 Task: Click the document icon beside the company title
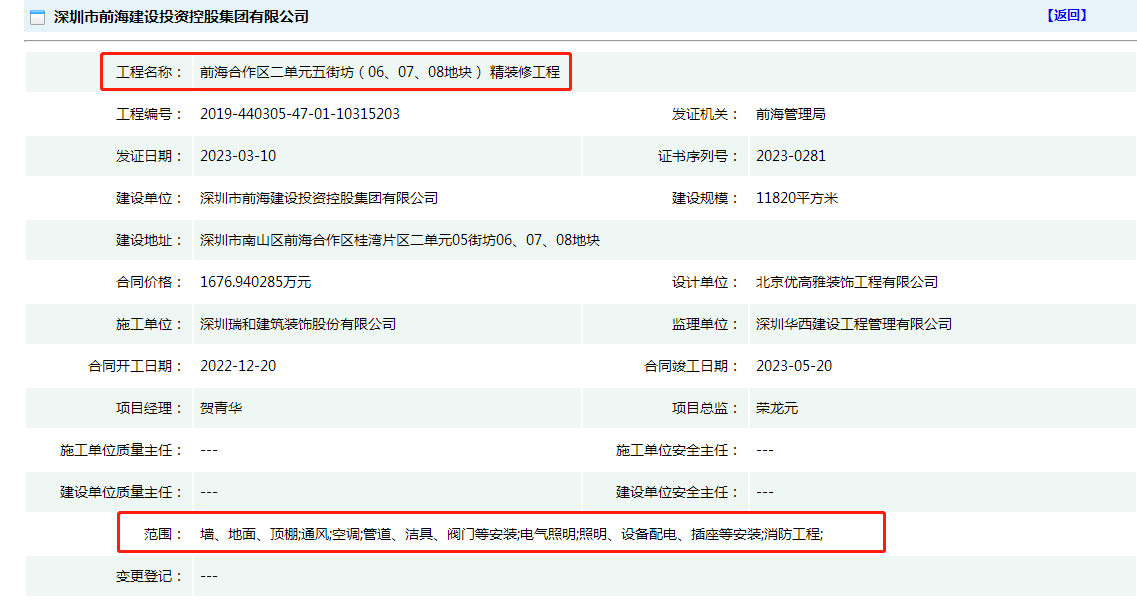tap(37, 18)
